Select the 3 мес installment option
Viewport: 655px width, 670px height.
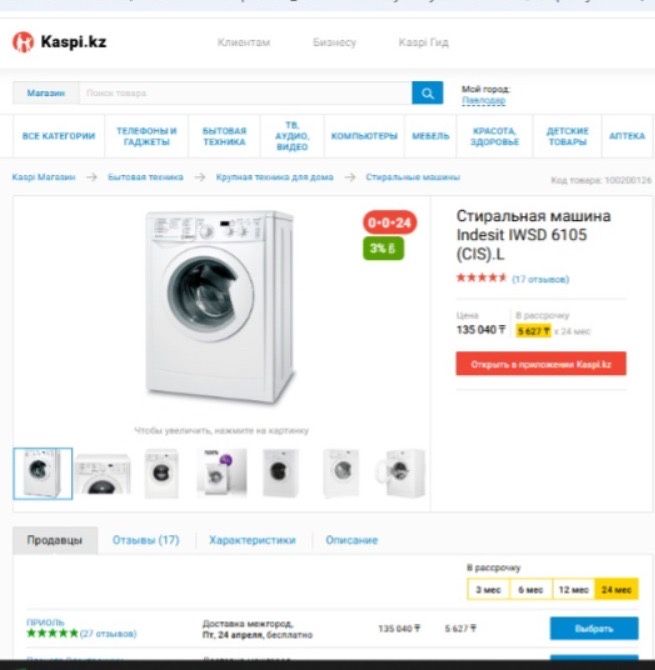point(488,590)
